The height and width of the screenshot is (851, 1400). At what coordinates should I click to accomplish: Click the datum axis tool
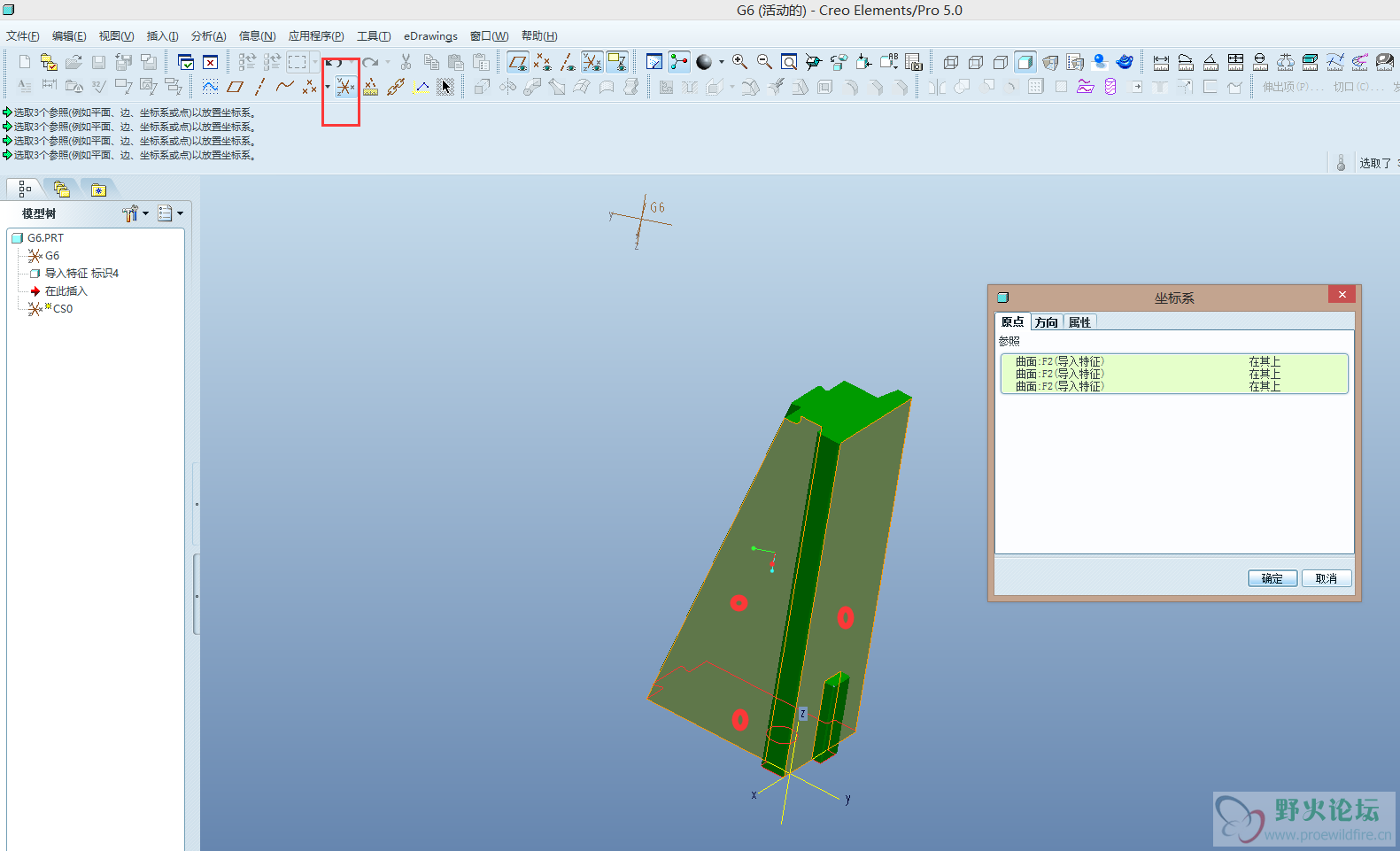[259, 87]
